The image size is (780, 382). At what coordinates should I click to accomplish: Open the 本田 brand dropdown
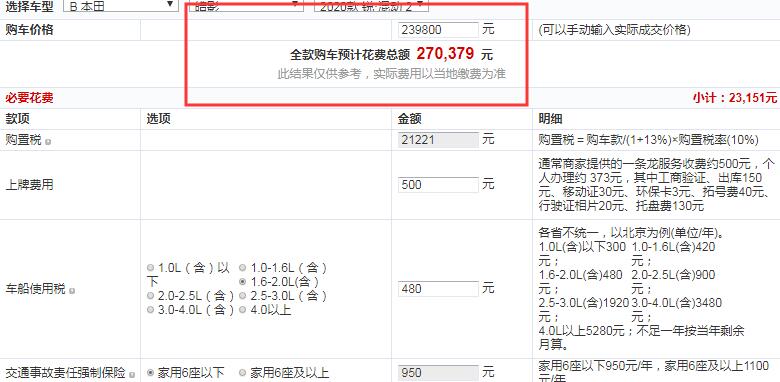coord(121,5)
